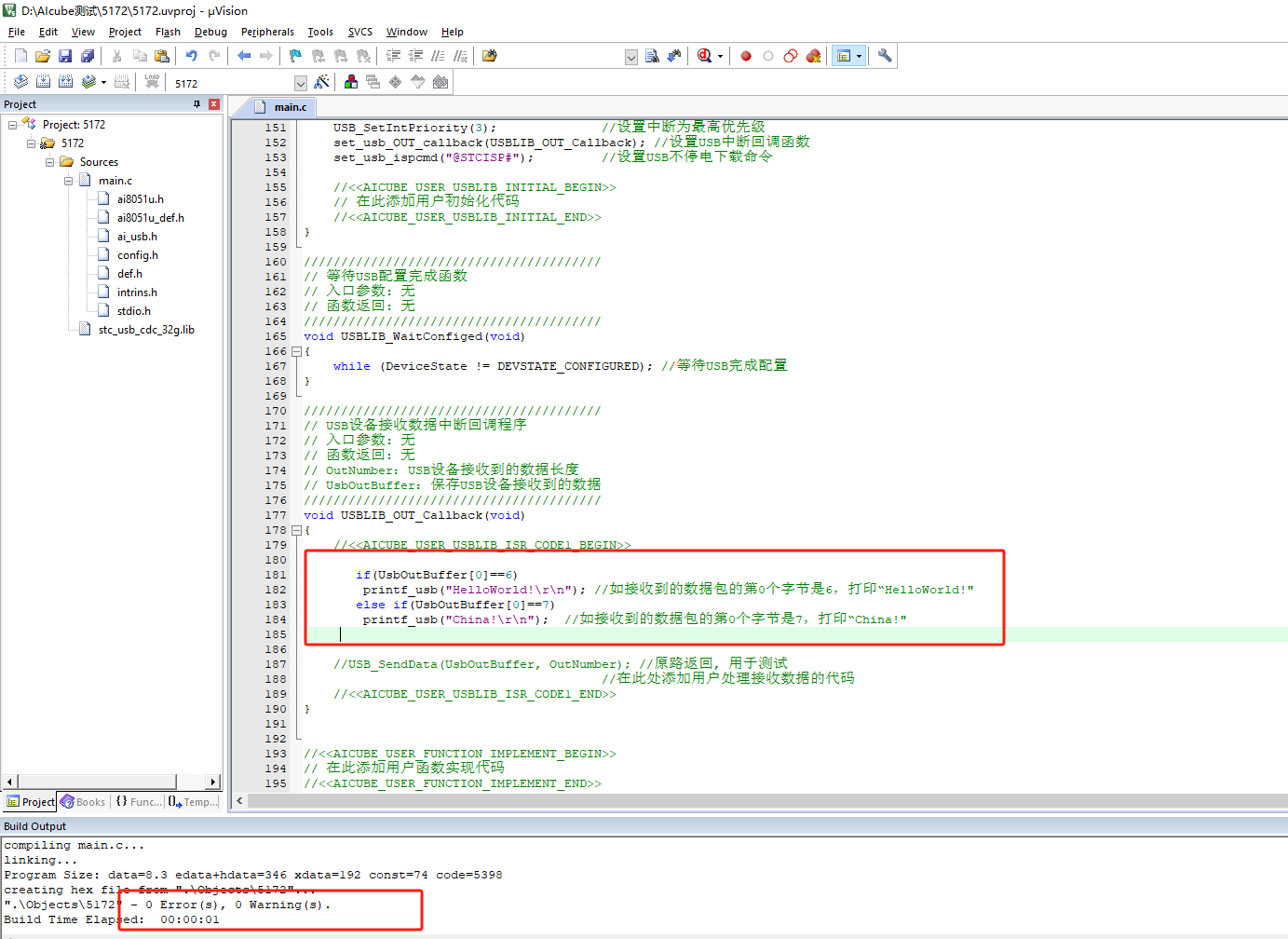Click the Select Software Packs icon
1288x939 pixels.
[418, 82]
